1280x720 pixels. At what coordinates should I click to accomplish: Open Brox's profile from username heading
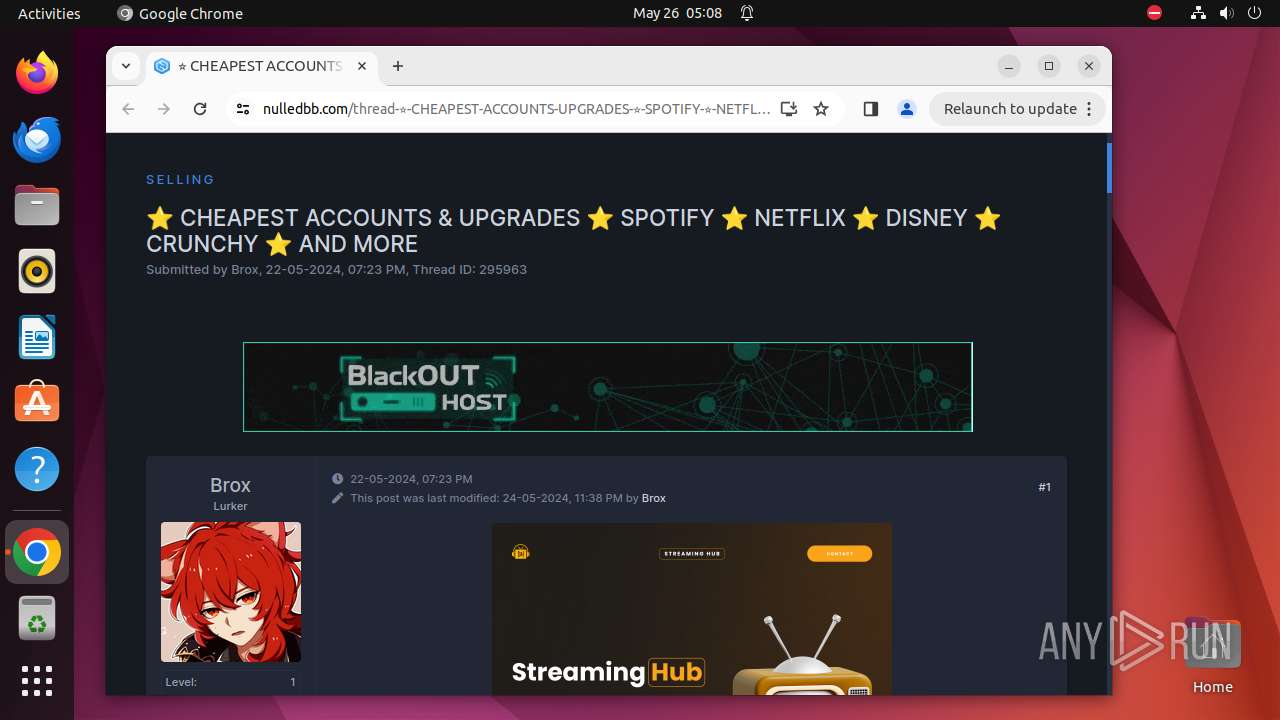coord(230,485)
